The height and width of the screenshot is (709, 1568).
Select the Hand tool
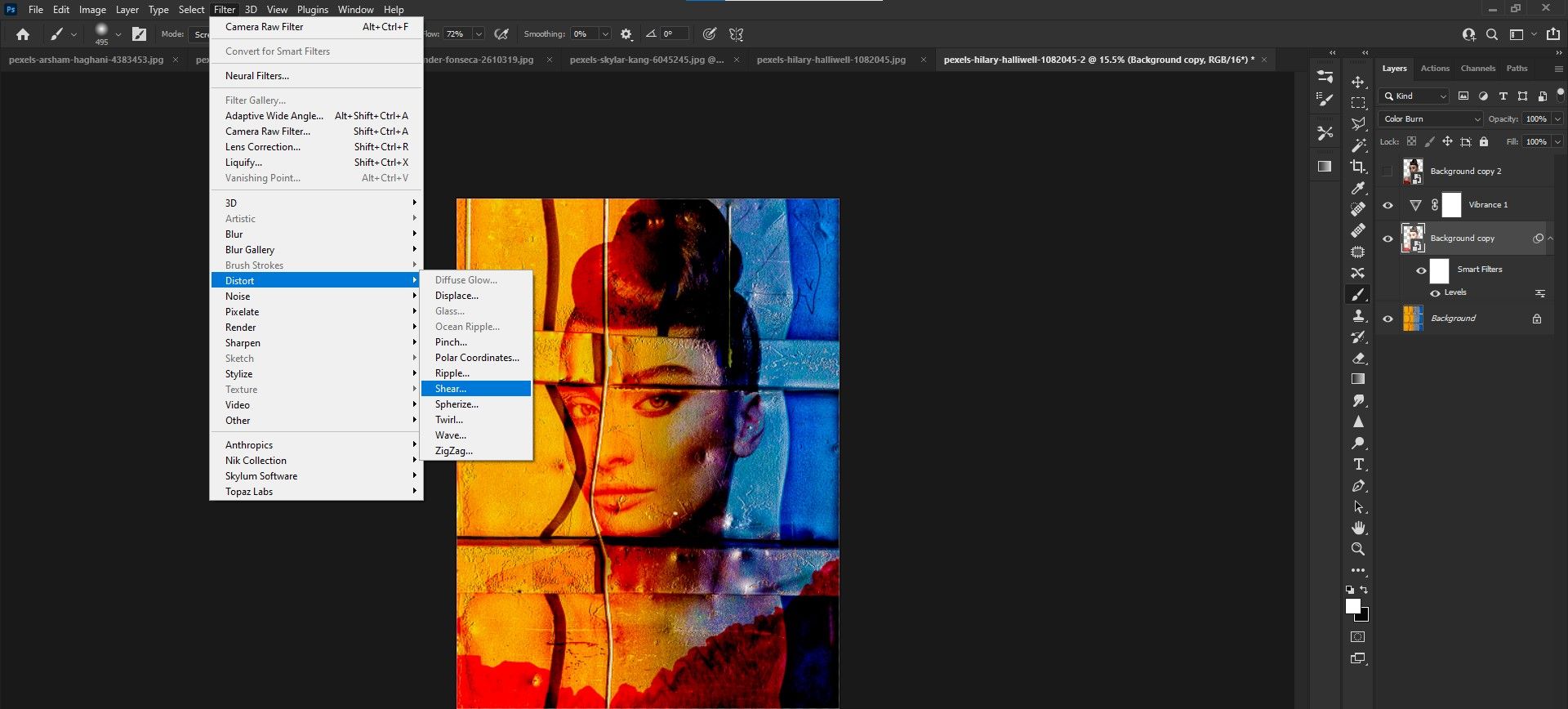point(1358,528)
